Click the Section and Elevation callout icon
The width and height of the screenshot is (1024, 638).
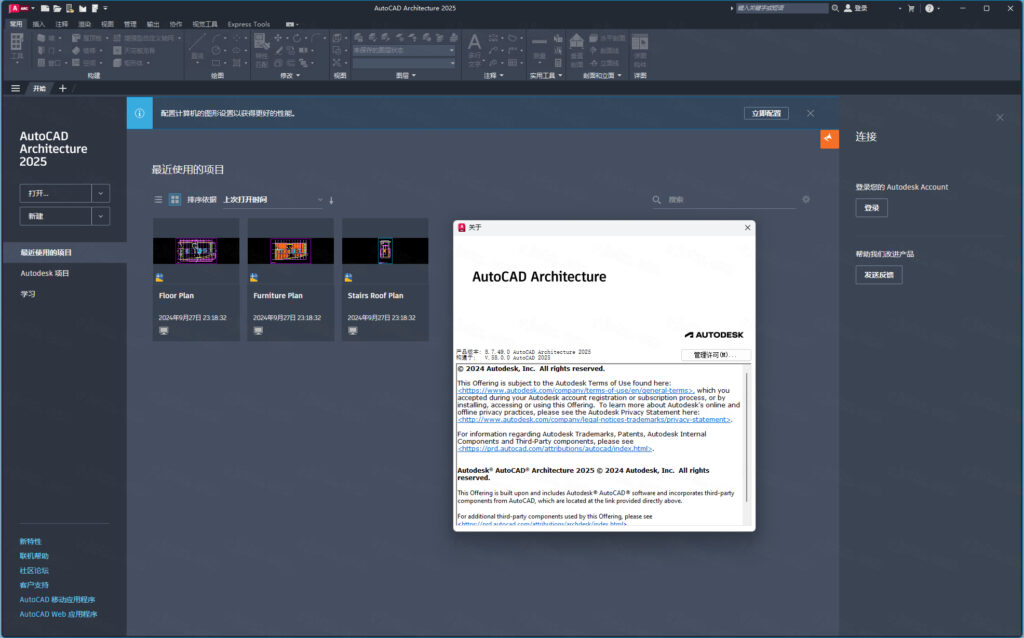[x=577, y=42]
